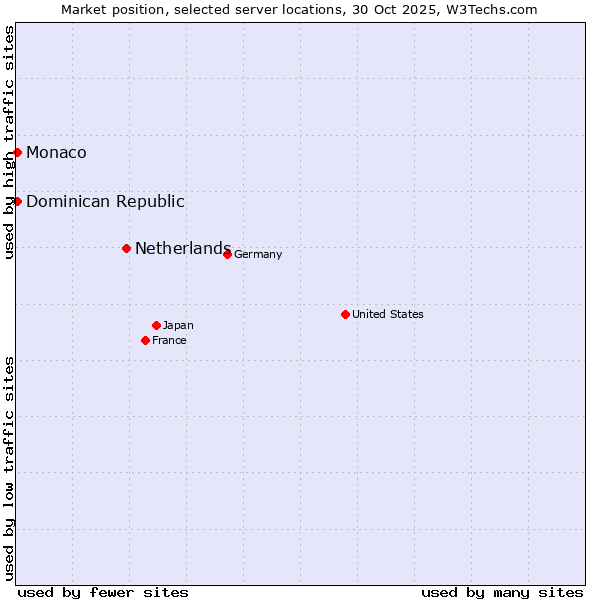Select the United States red dot
The height and width of the screenshot is (600, 600).
345,314
